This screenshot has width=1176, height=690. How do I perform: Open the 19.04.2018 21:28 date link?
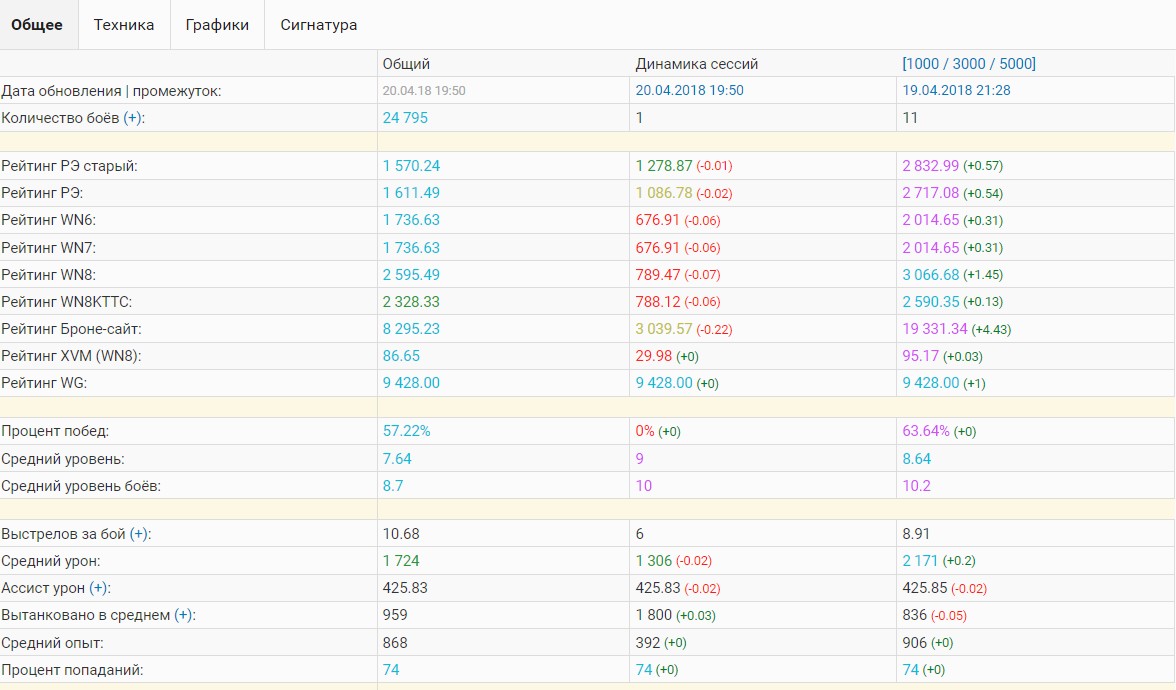(x=956, y=91)
